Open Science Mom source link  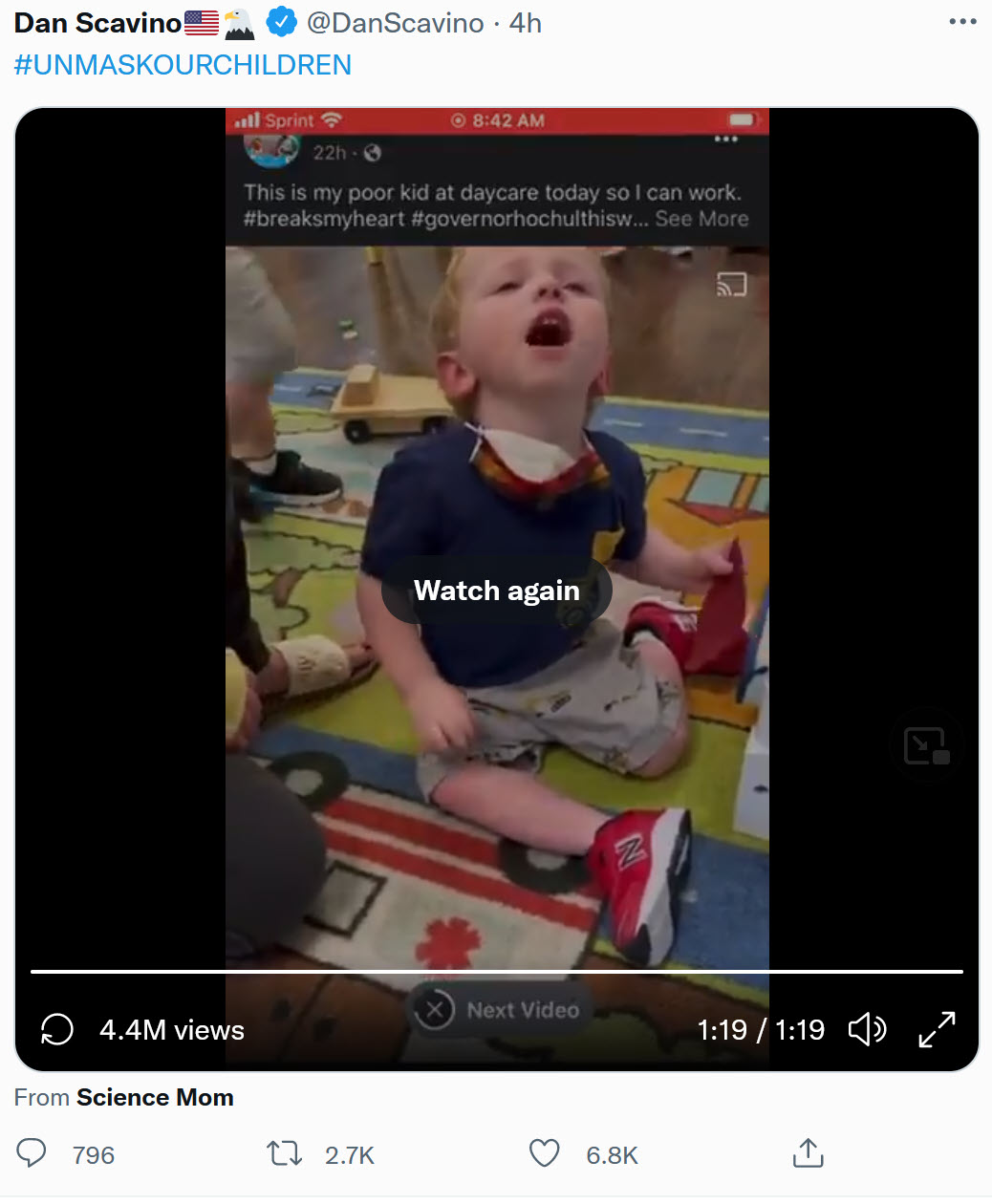[155, 1097]
